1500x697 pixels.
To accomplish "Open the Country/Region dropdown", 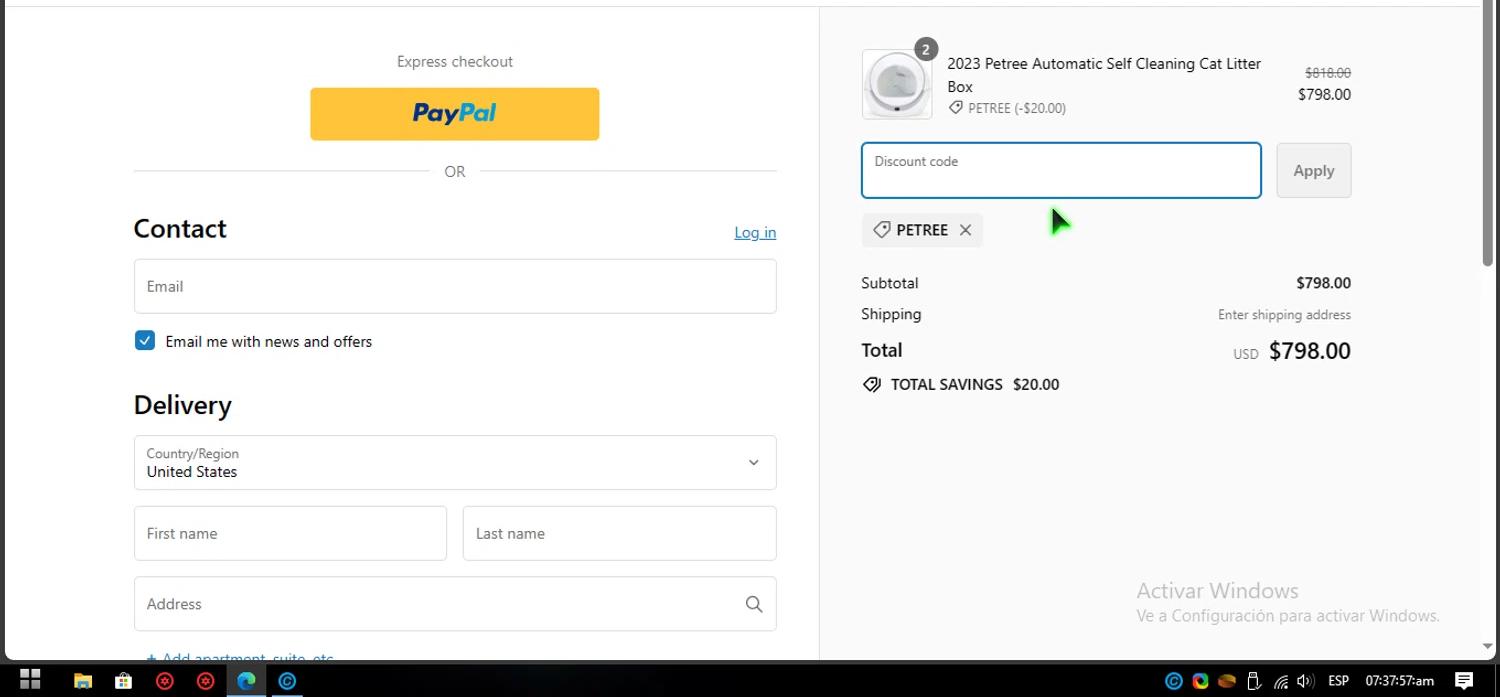I will click(455, 462).
